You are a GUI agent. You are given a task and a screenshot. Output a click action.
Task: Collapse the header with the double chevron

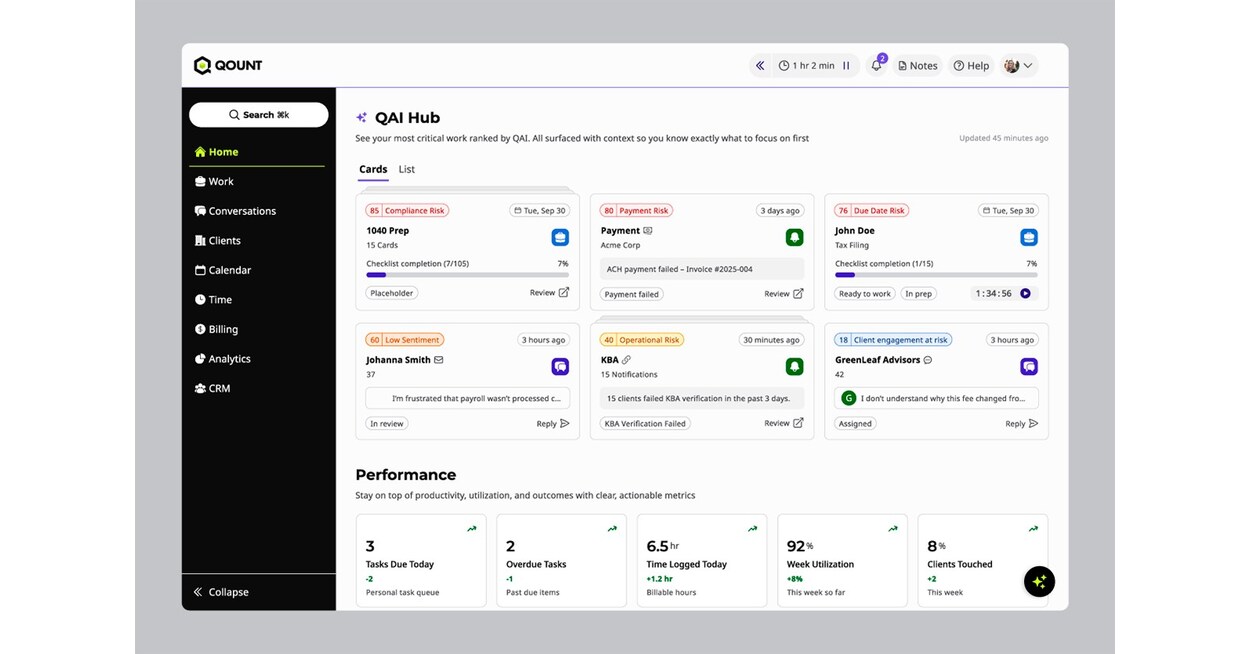click(759, 65)
